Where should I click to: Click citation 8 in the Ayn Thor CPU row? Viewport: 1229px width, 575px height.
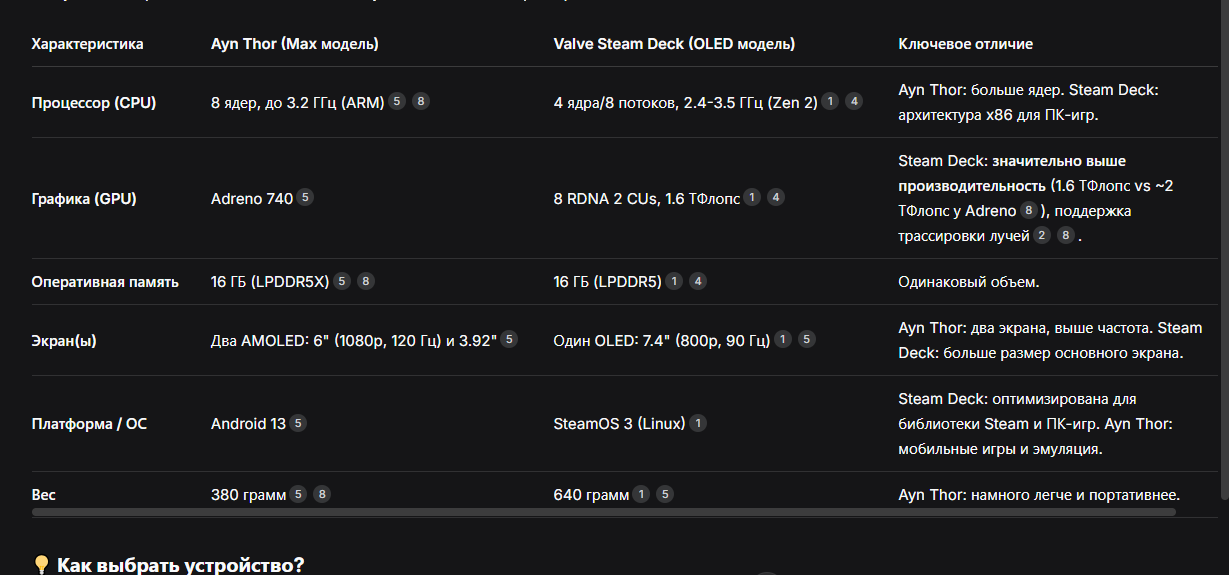pos(421,101)
